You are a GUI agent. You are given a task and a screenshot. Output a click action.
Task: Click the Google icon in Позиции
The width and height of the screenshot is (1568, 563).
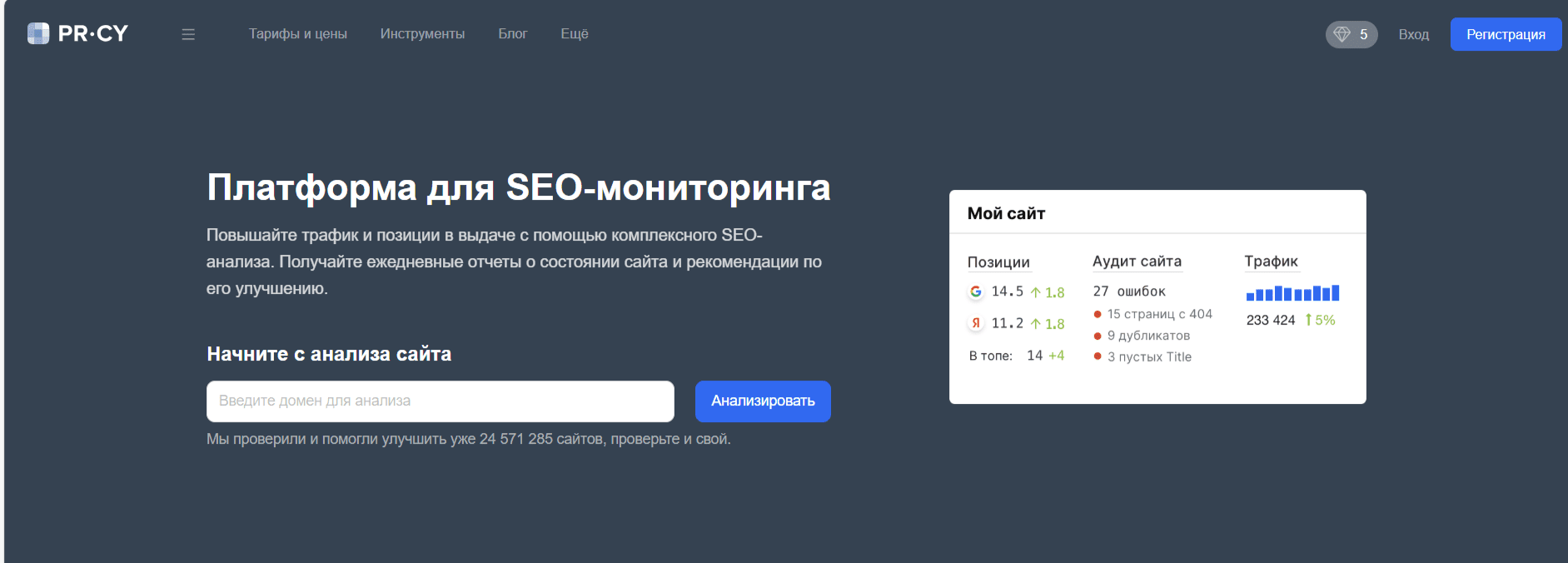coord(976,291)
